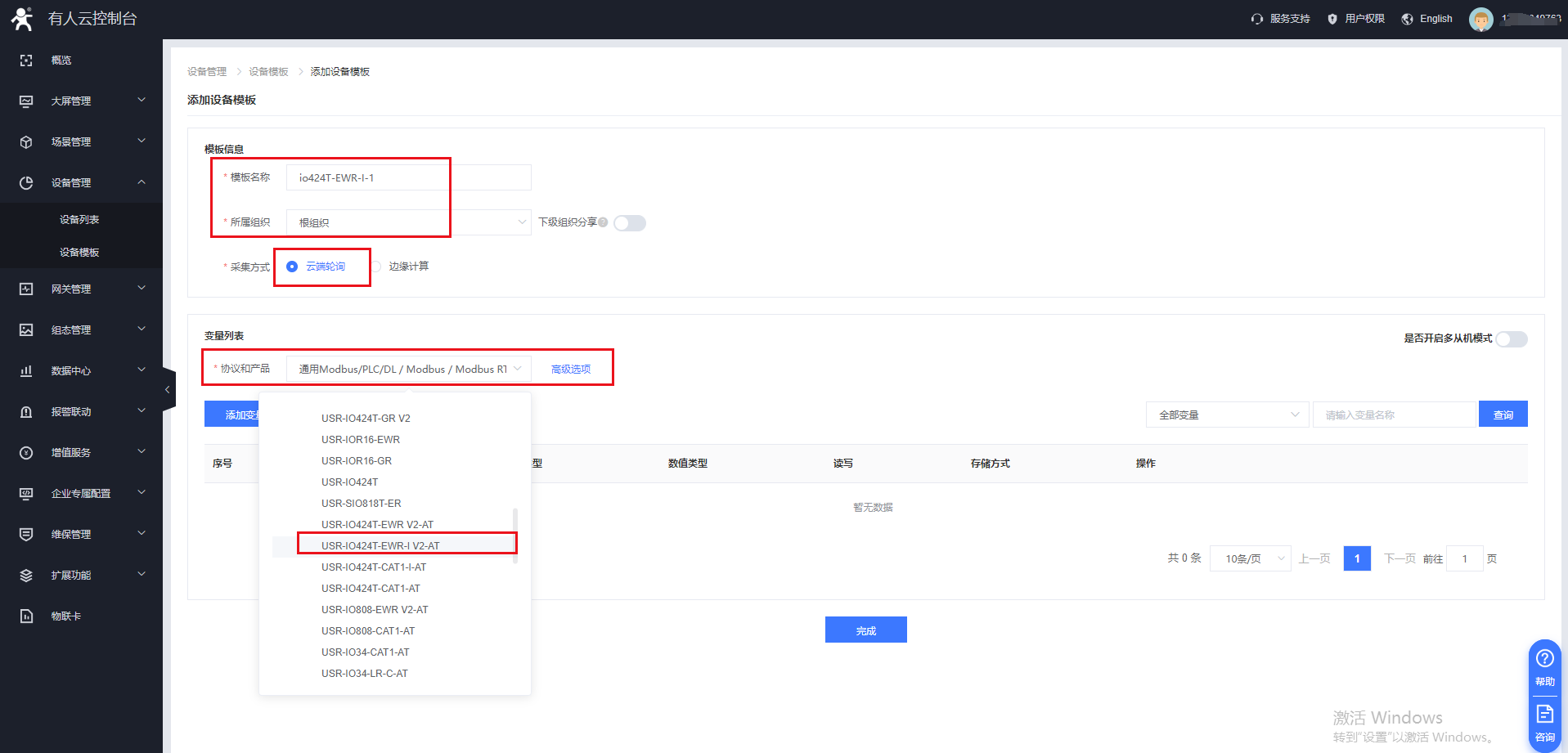Viewport: 1568px width, 753px height.
Task: Click the 完成 finish button
Action: click(x=865, y=630)
